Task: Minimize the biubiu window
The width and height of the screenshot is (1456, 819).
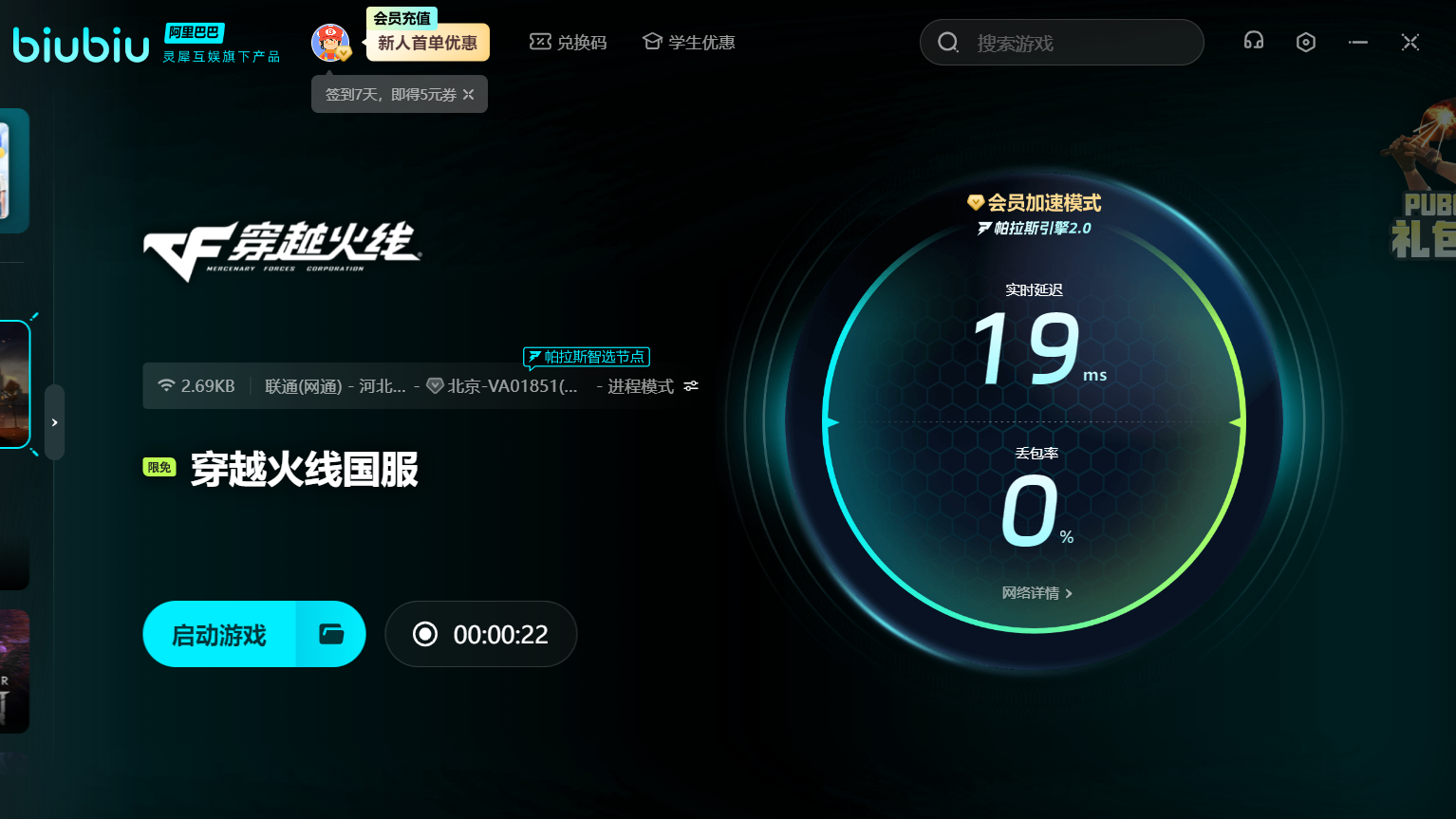Action: [x=1358, y=42]
